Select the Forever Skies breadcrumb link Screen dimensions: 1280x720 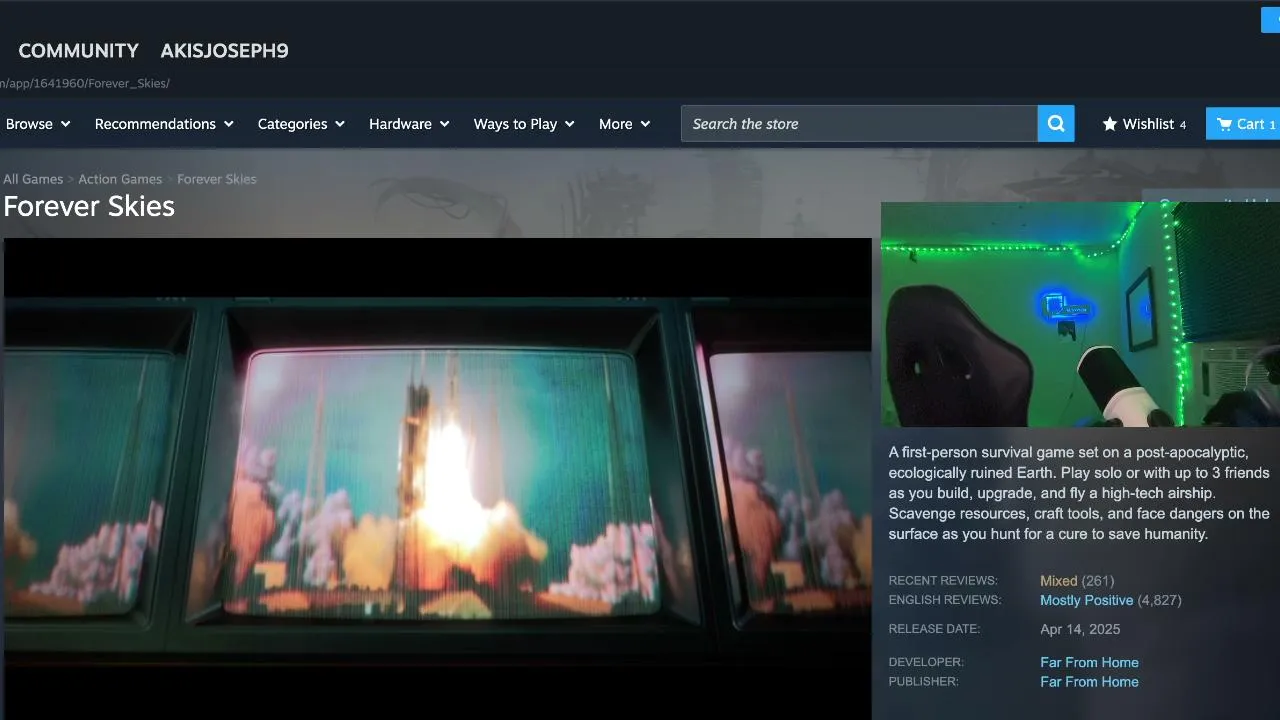click(217, 179)
